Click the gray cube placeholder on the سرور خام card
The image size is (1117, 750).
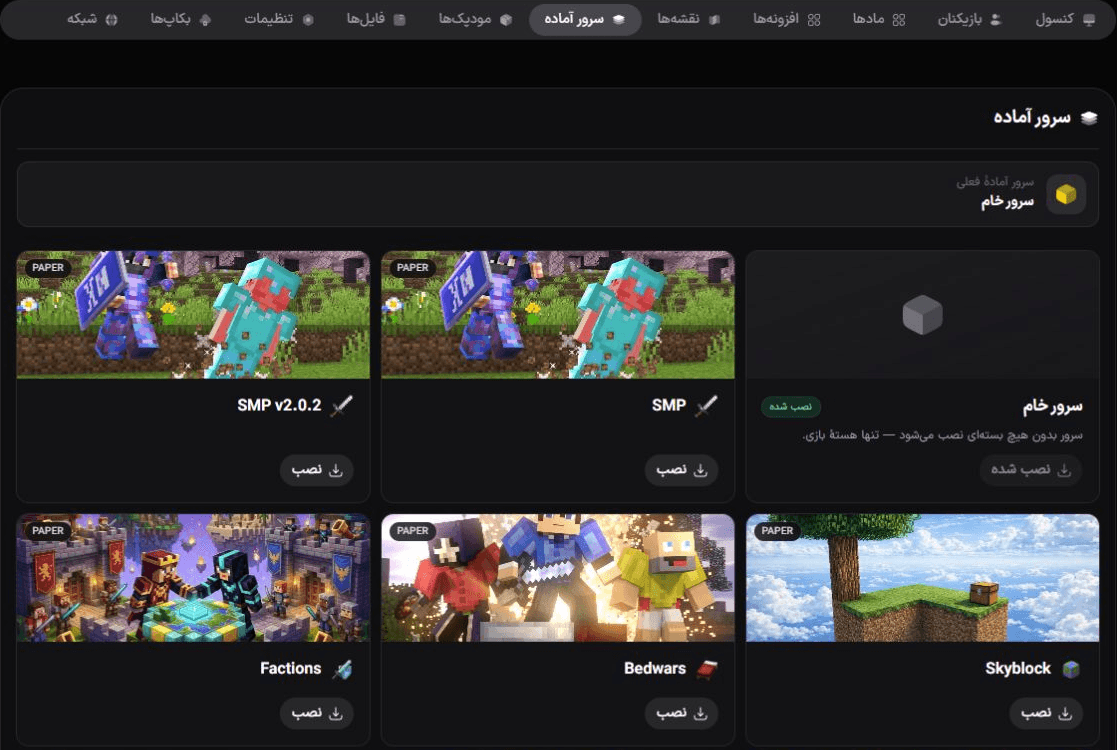923,315
